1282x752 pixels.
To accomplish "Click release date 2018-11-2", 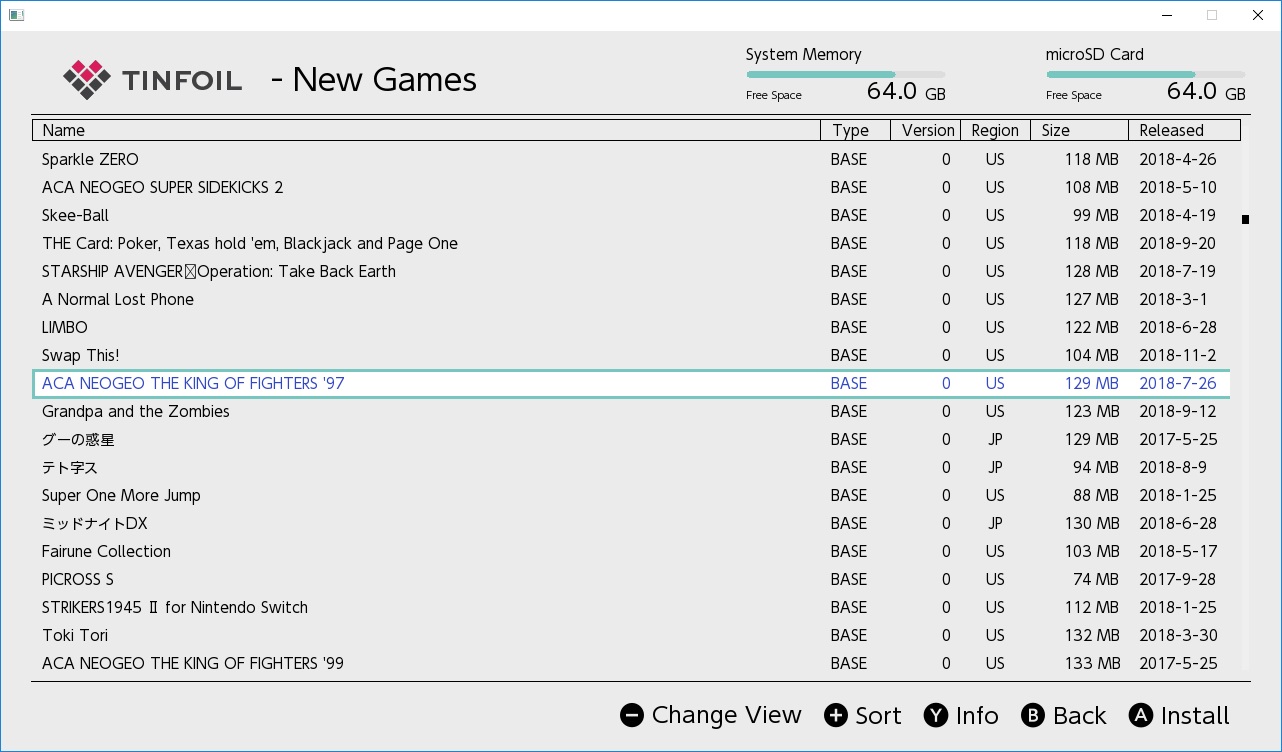I will pyautogui.click(x=1179, y=355).
